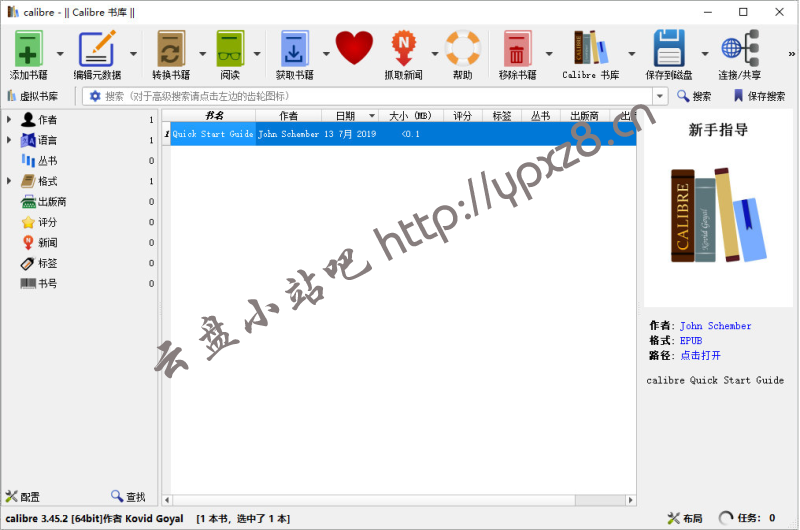Open dropdown arrow beside 转换书籍
This screenshot has width=800, height=530.
coord(203,54)
